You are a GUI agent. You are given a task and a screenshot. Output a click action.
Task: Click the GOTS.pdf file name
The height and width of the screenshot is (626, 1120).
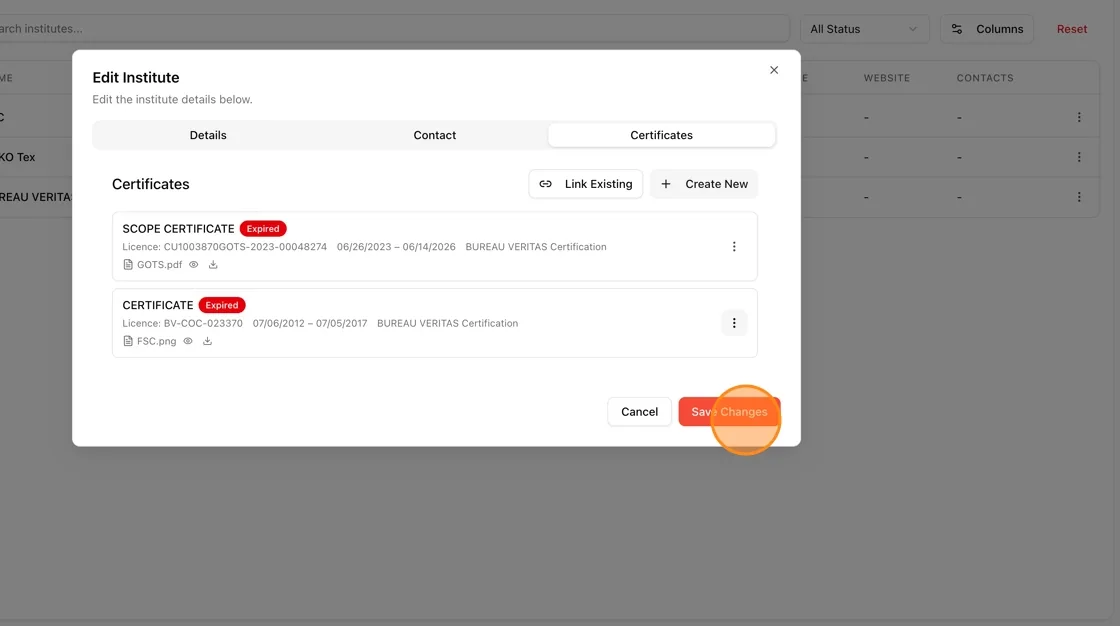click(x=159, y=264)
